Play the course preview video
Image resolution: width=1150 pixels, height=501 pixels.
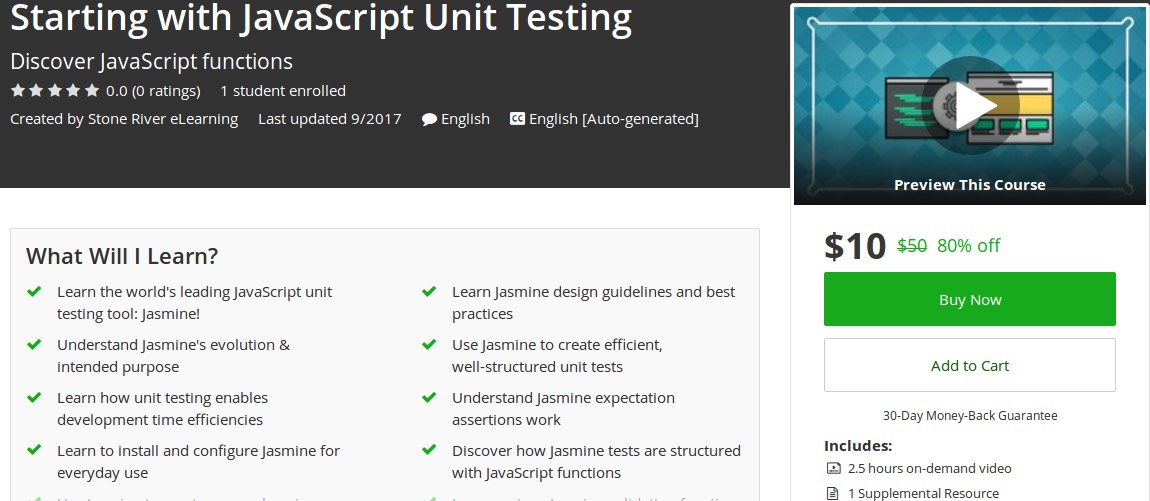[x=969, y=104]
